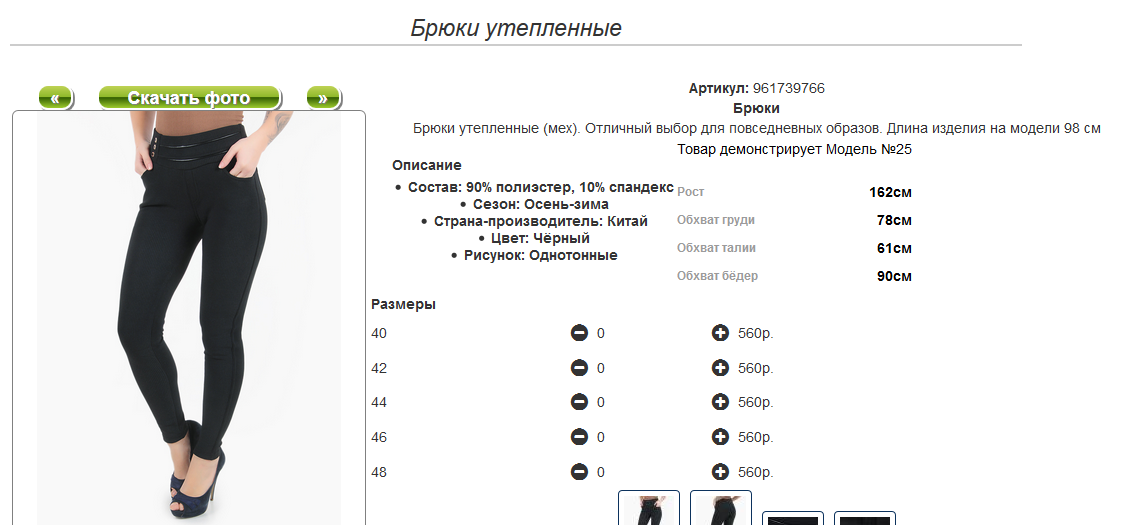Click the Сезон: Осень-зима line
The width and height of the screenshot is (1121, 525).
click(x=540, y=205)
